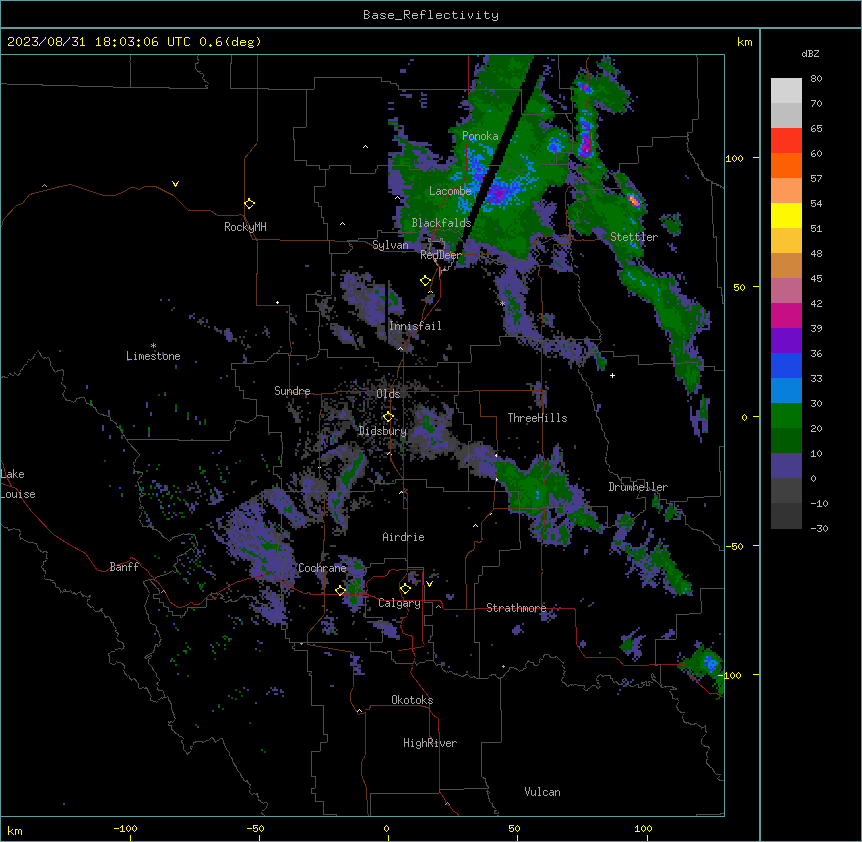This screenshot has width=862, height=842.
Task: Click the -100 tick label on the bottom axis
Action: tap(125, 828)
